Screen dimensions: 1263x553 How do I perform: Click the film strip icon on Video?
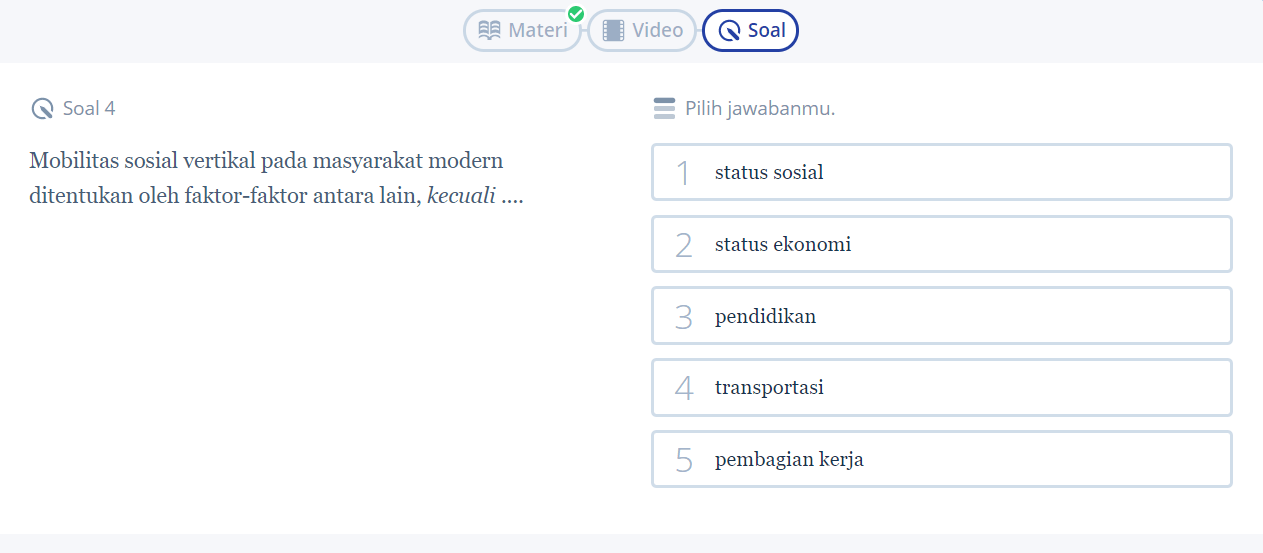click(613, 31)
